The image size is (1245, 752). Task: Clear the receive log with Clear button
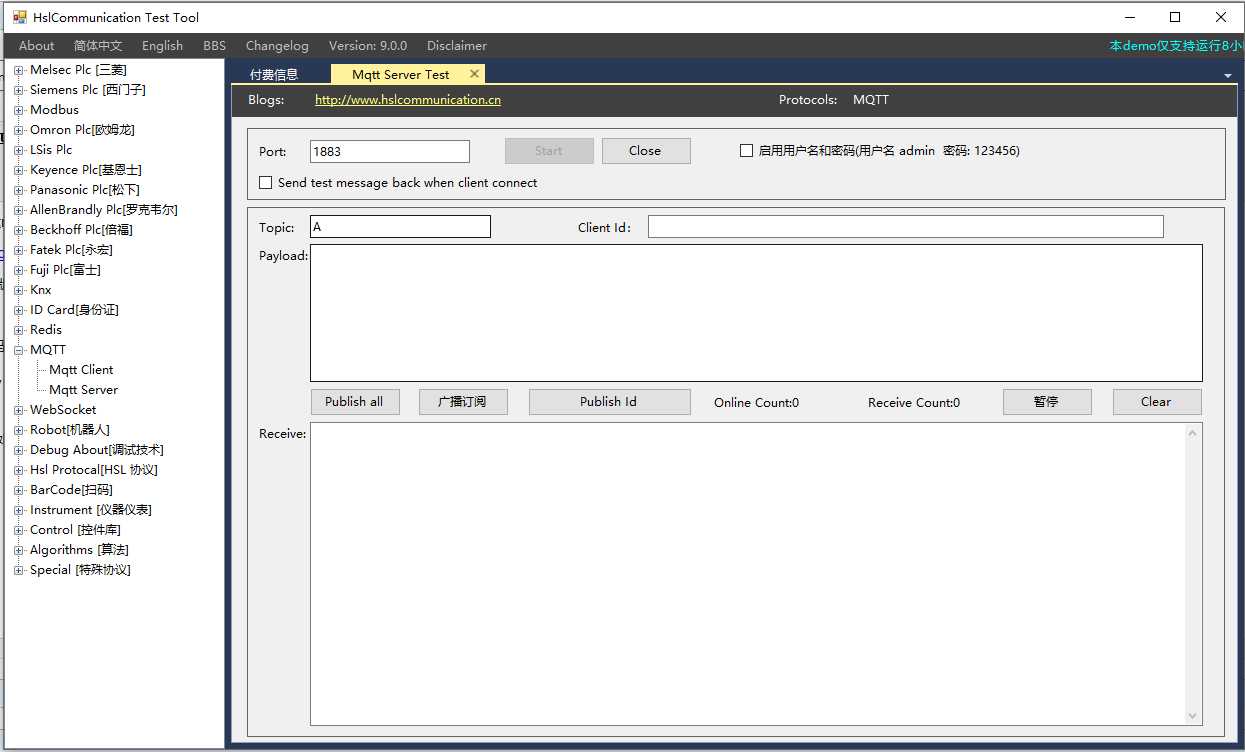click(1157, 402)
